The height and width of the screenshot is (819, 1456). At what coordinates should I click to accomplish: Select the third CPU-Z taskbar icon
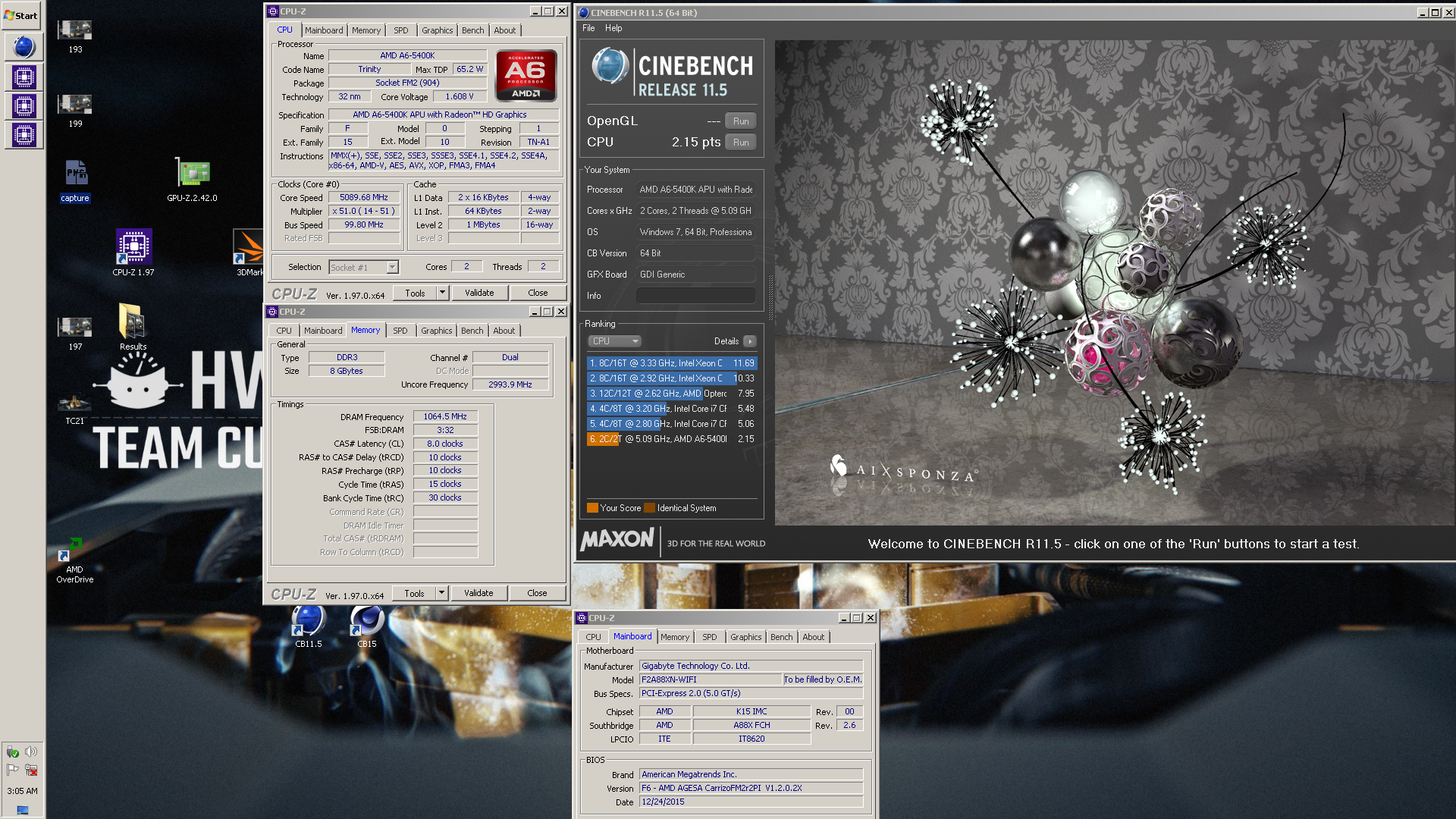coord(24,136)
